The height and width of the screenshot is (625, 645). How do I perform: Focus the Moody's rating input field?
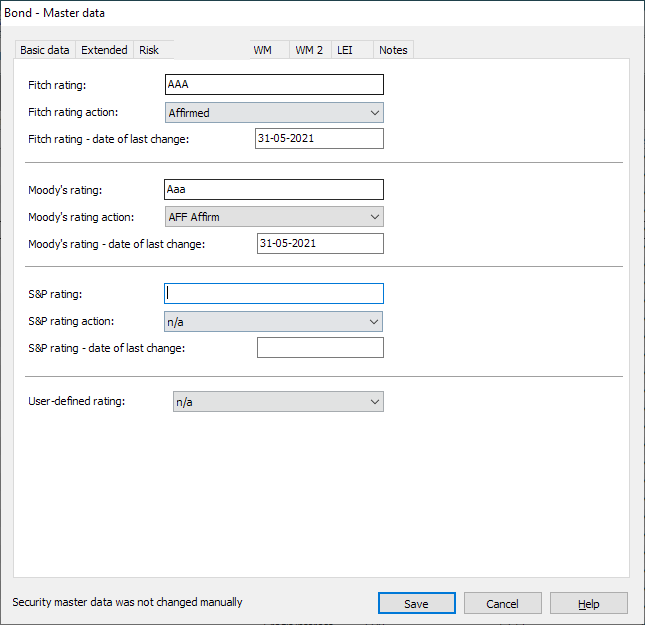point(273,189)
